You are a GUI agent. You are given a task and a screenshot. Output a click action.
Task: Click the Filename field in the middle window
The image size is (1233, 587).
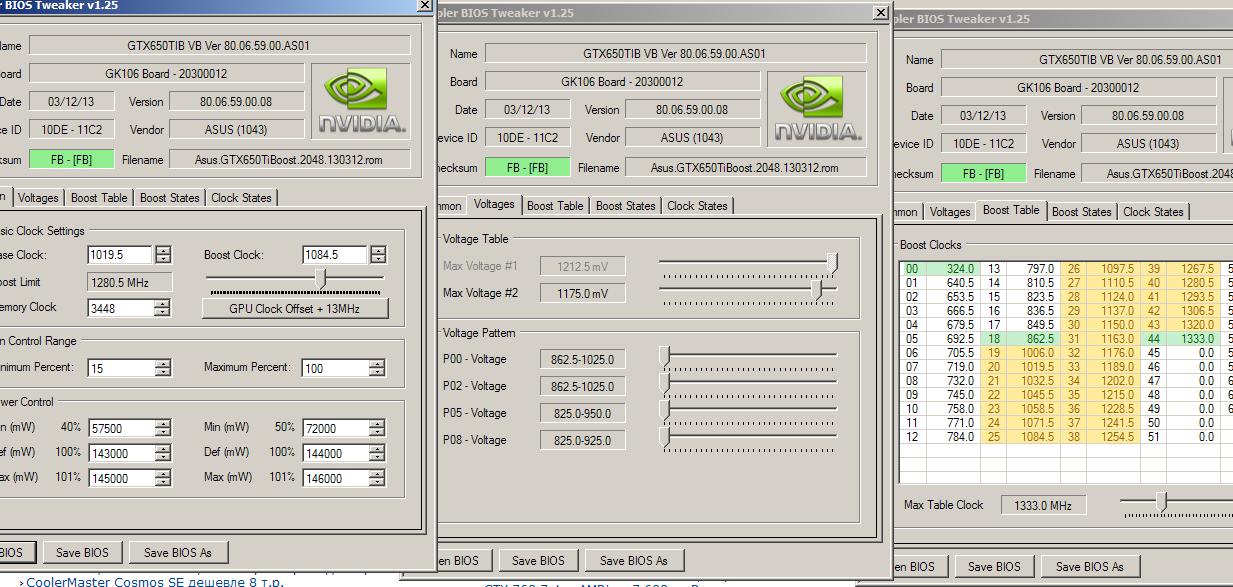[x=744, y=168]
